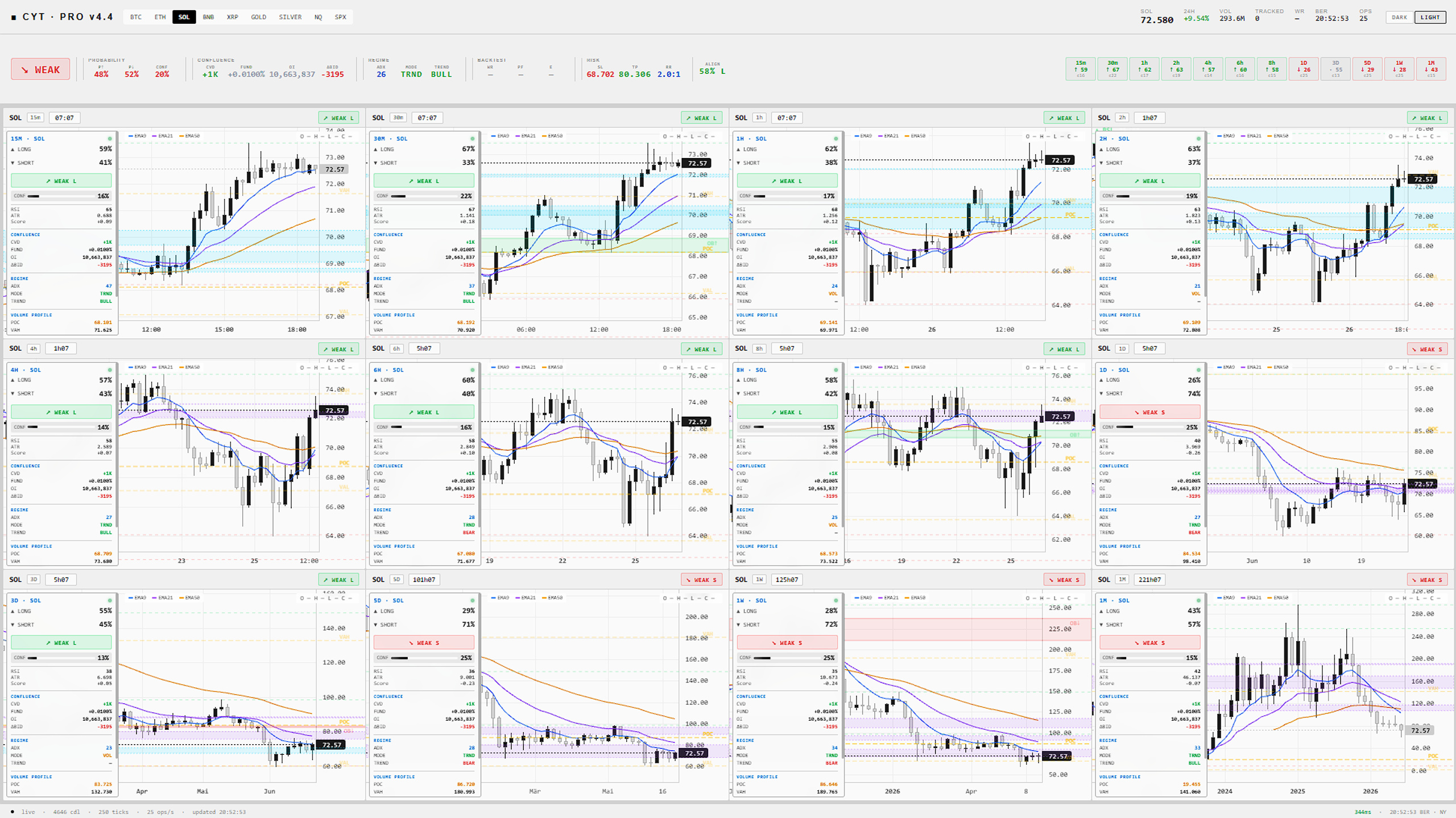
Task: Click the countdown field 07:07 in 1h chart header
Action: click(x=787, y=118)
